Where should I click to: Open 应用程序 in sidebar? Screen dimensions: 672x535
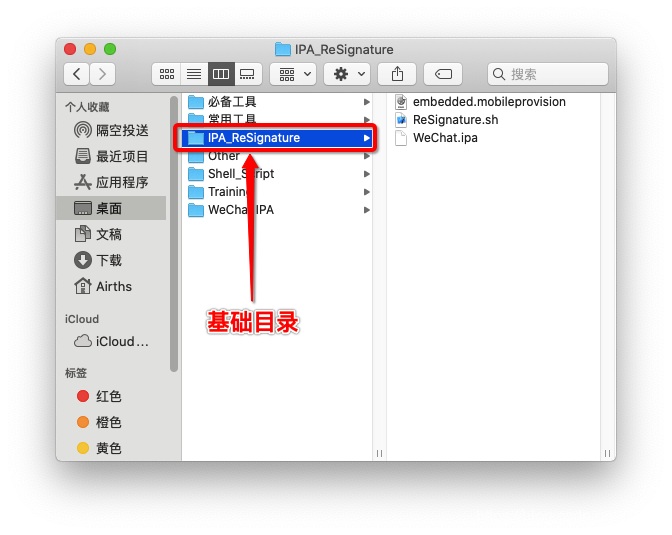112,182
